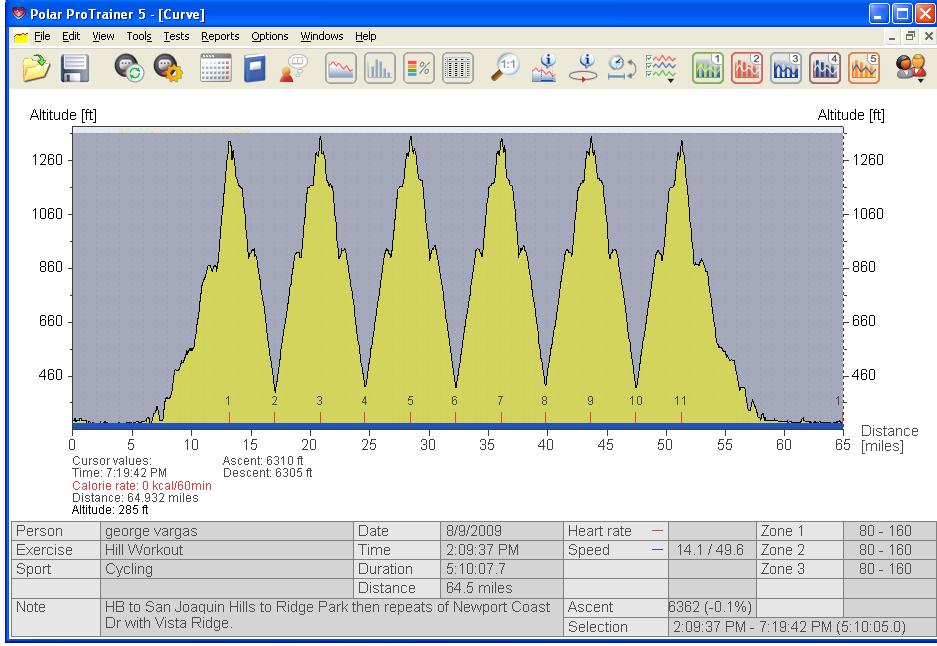
Task: Open the user profile dropdown in toolbar
Action: point(911,68)
